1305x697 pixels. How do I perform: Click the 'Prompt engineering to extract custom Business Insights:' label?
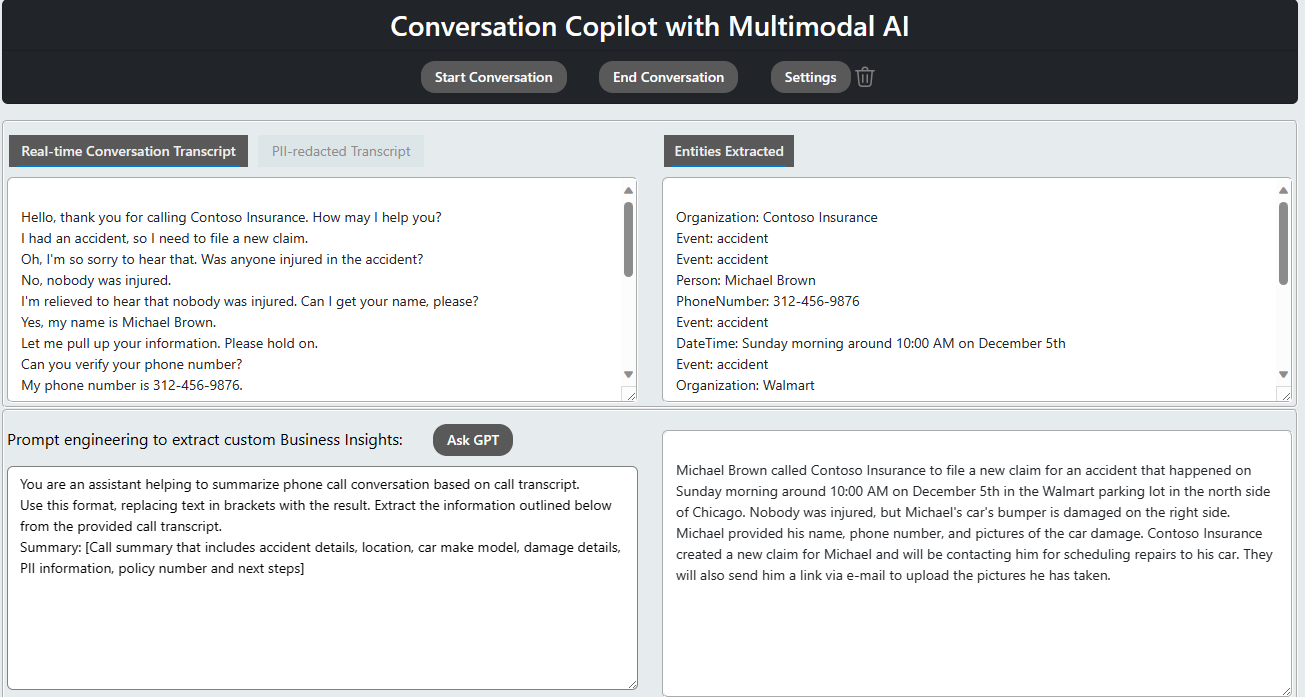205,440
